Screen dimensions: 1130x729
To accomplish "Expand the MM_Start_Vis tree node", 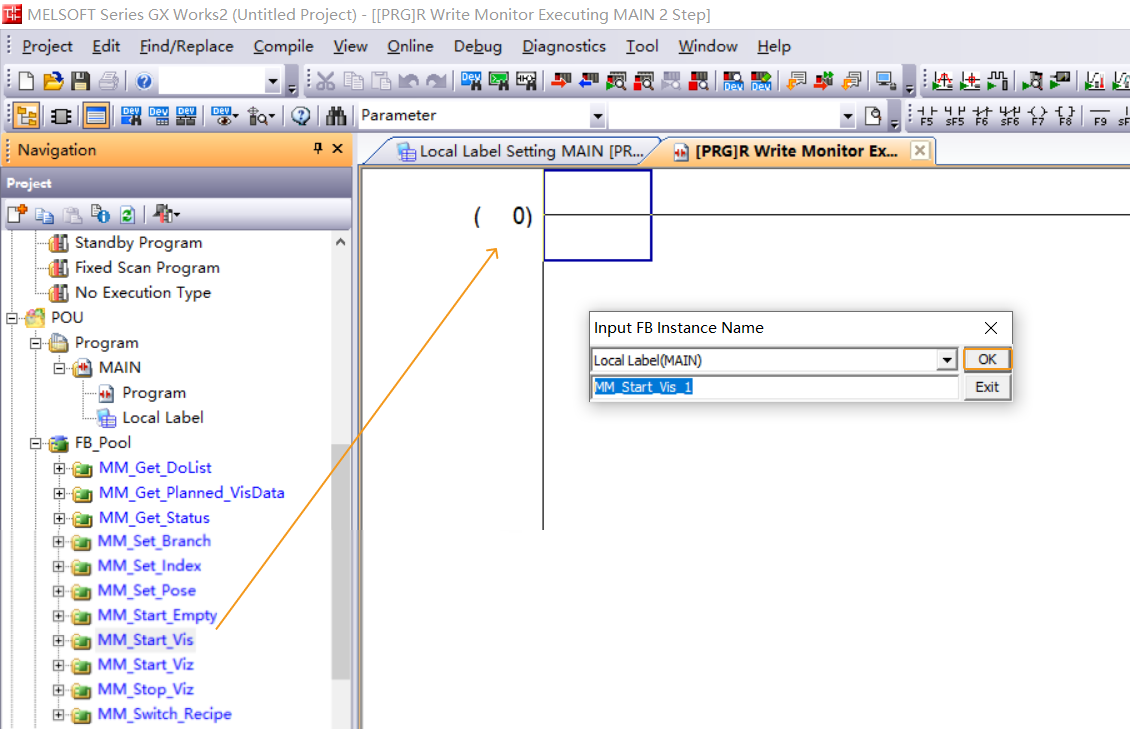I will pyautogui.click(x=59, y=640).
